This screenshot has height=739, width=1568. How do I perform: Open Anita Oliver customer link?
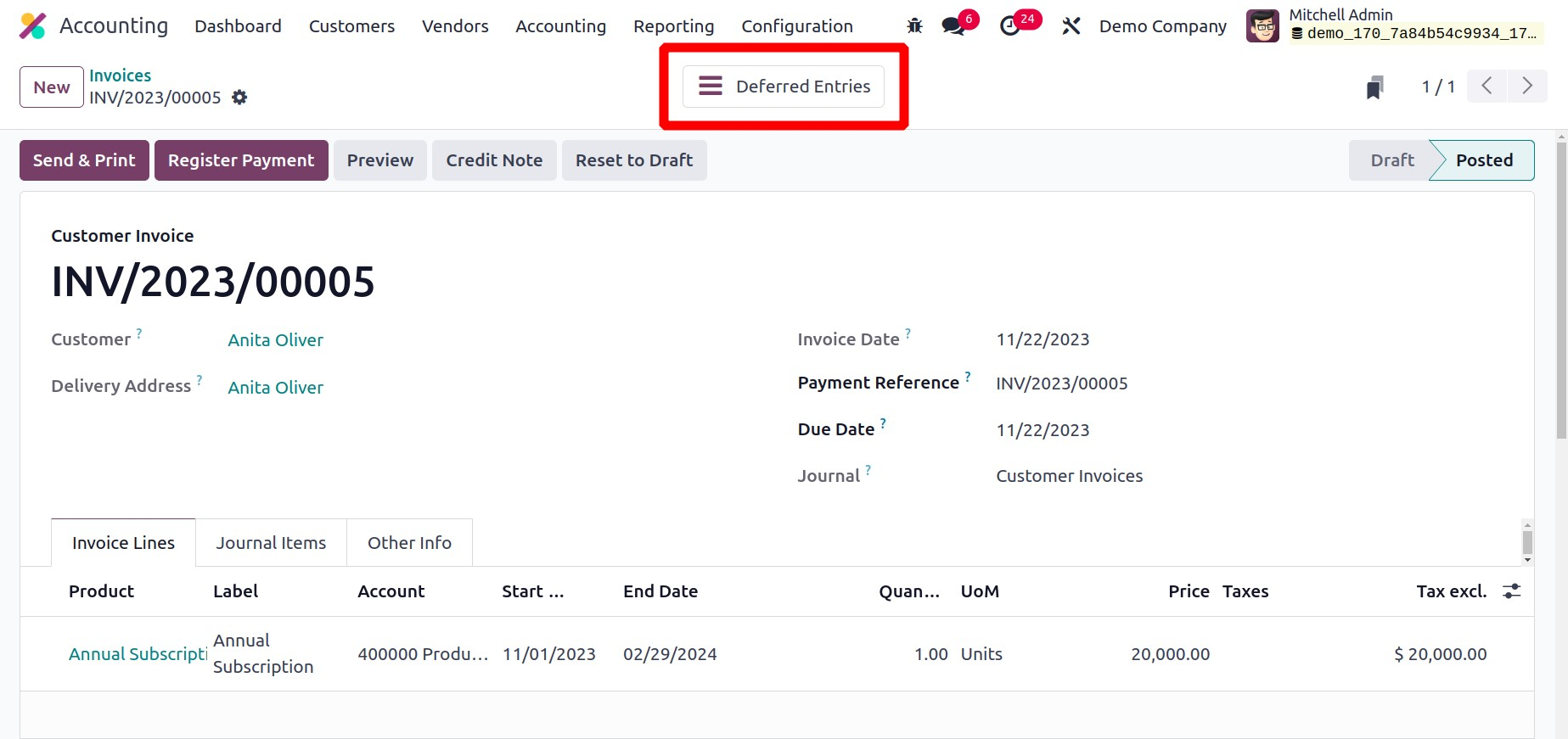[x=275, y=340]
